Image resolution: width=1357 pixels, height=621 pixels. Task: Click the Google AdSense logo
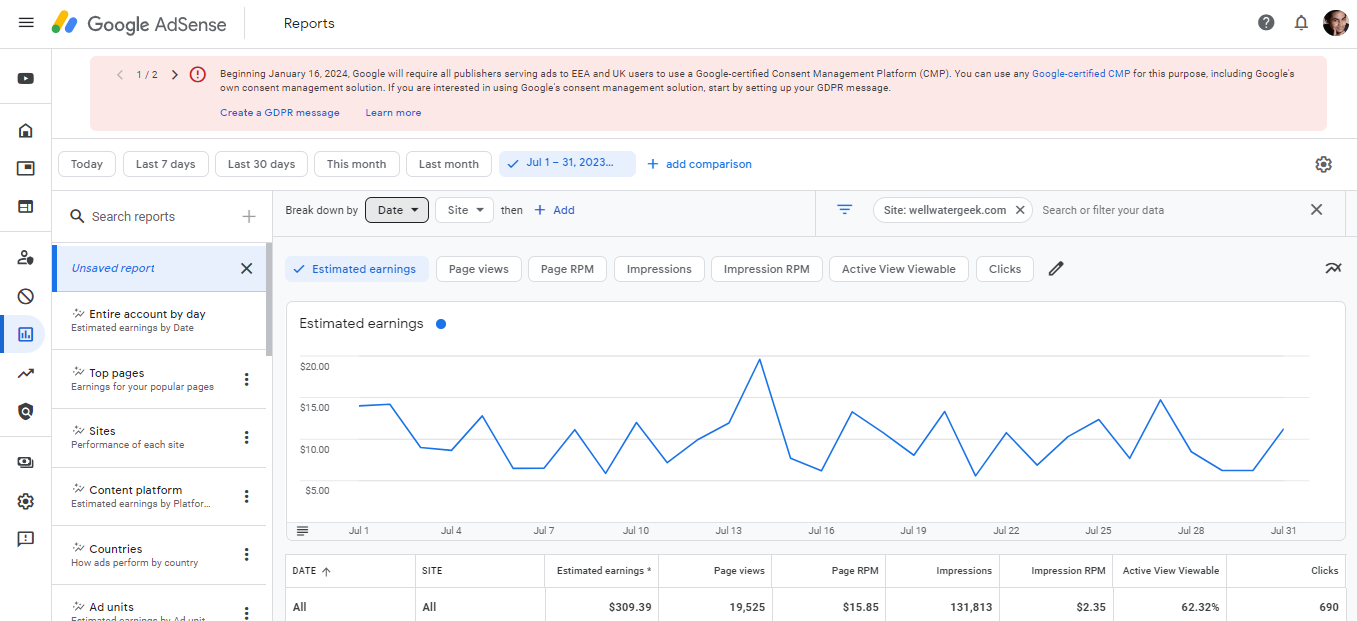[x=140, y=23]
